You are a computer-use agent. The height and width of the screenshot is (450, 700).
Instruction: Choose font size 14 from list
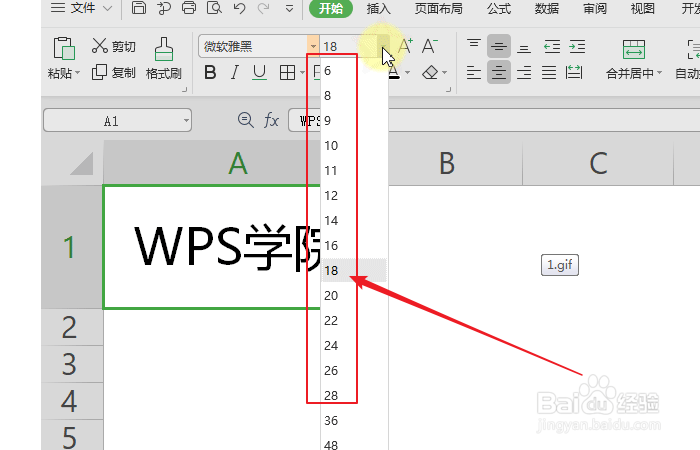tap(354, 221)
